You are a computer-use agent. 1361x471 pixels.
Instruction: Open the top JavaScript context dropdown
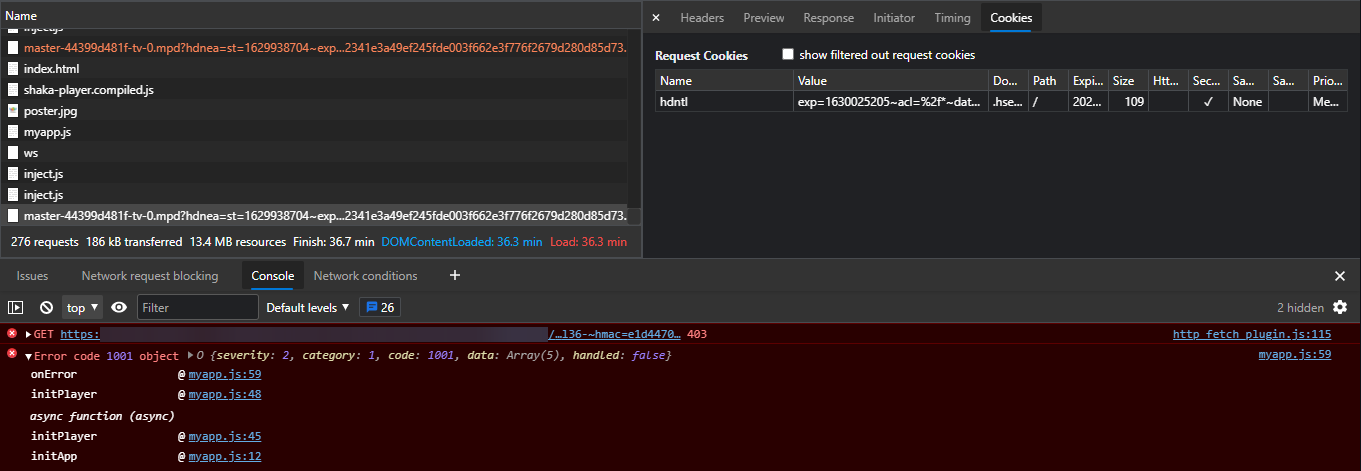point(83,308)
